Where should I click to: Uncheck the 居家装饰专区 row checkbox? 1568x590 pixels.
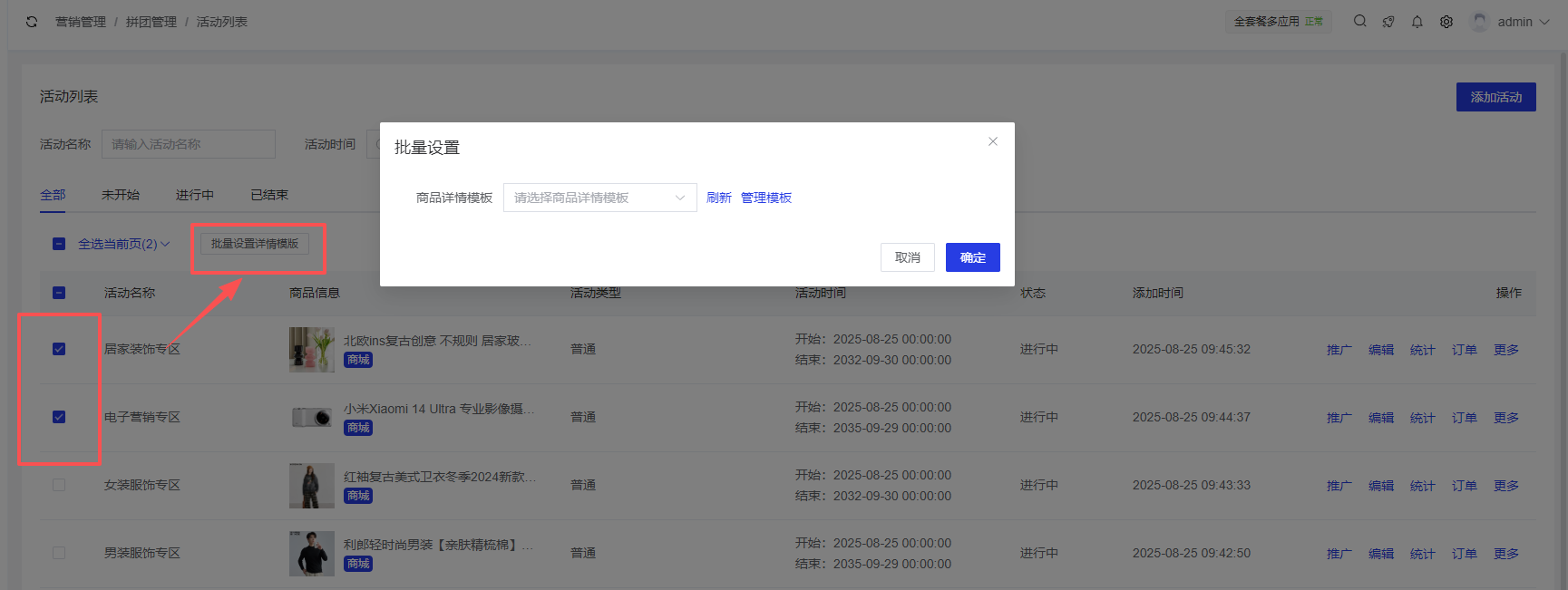point(59,349)
